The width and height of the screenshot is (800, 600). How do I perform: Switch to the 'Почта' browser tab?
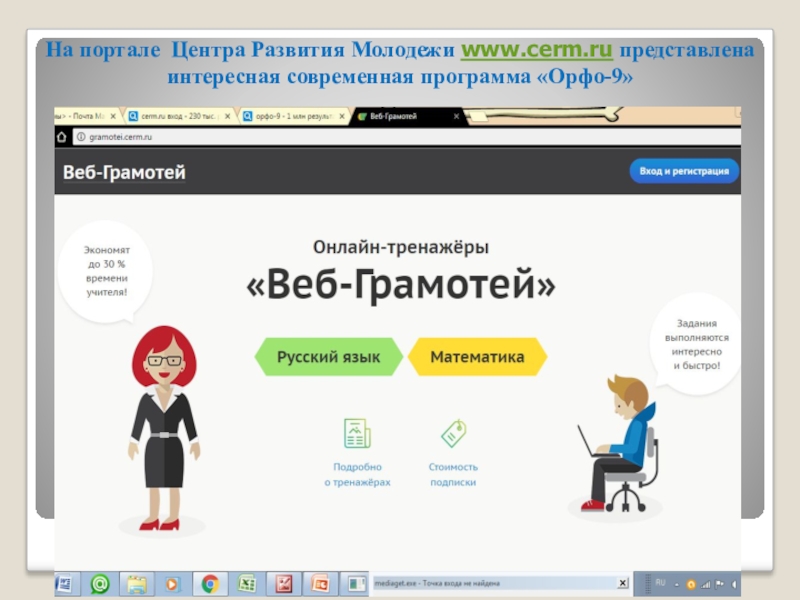(x=88, y=116)
